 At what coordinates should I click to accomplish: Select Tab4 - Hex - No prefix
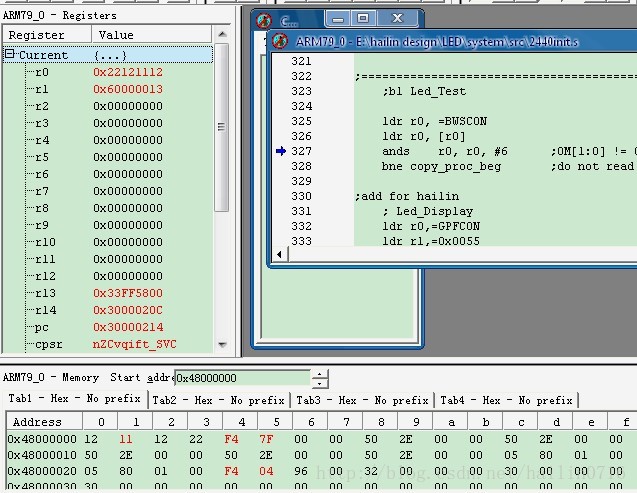point(506,400)
